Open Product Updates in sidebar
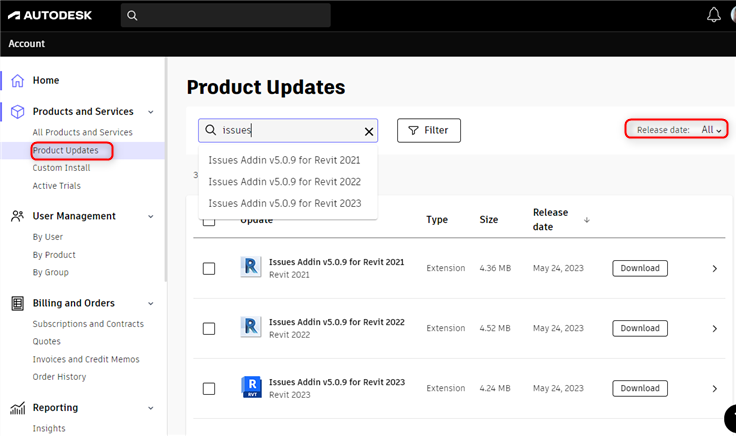 pos(65,151)
